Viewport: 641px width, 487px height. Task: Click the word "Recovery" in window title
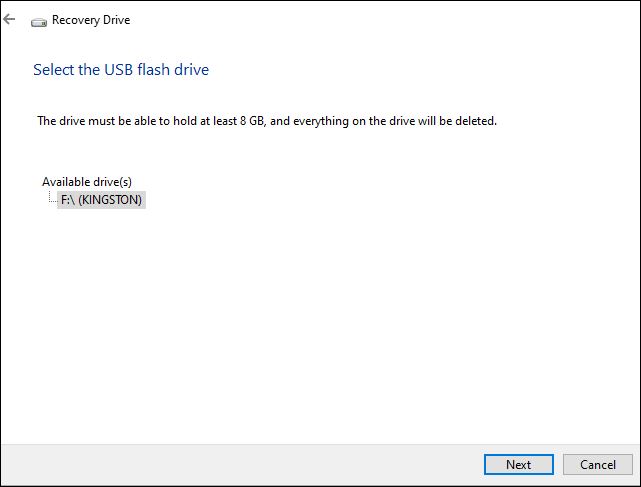click(74, 20)
